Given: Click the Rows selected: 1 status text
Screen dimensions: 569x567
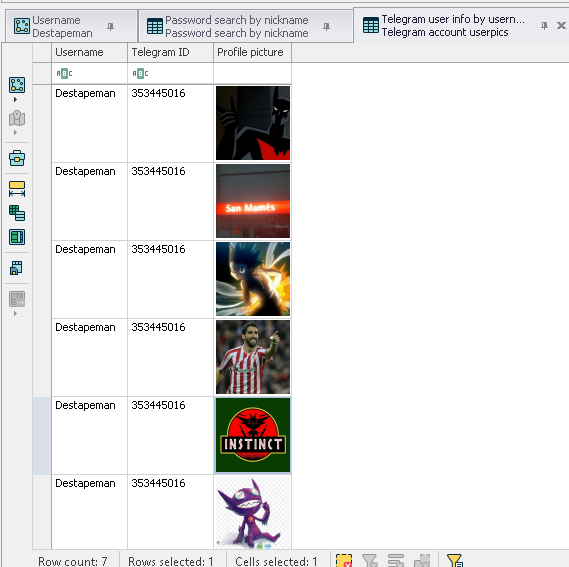Looking at the screenshot, I should (x=171, y=562).
